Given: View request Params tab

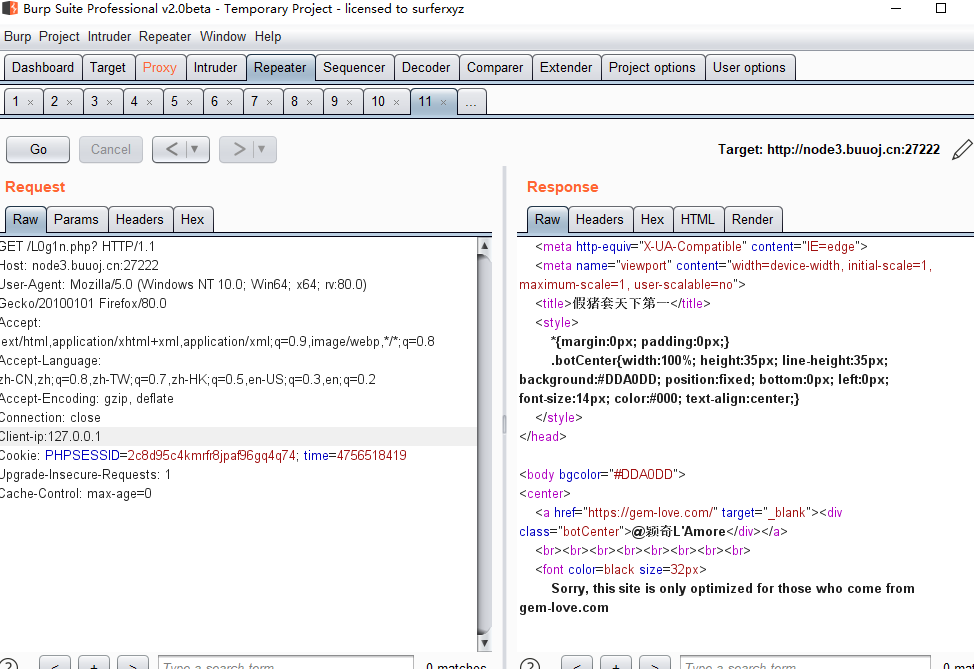Looking at the screenshot, I should (x=76, y=220).
